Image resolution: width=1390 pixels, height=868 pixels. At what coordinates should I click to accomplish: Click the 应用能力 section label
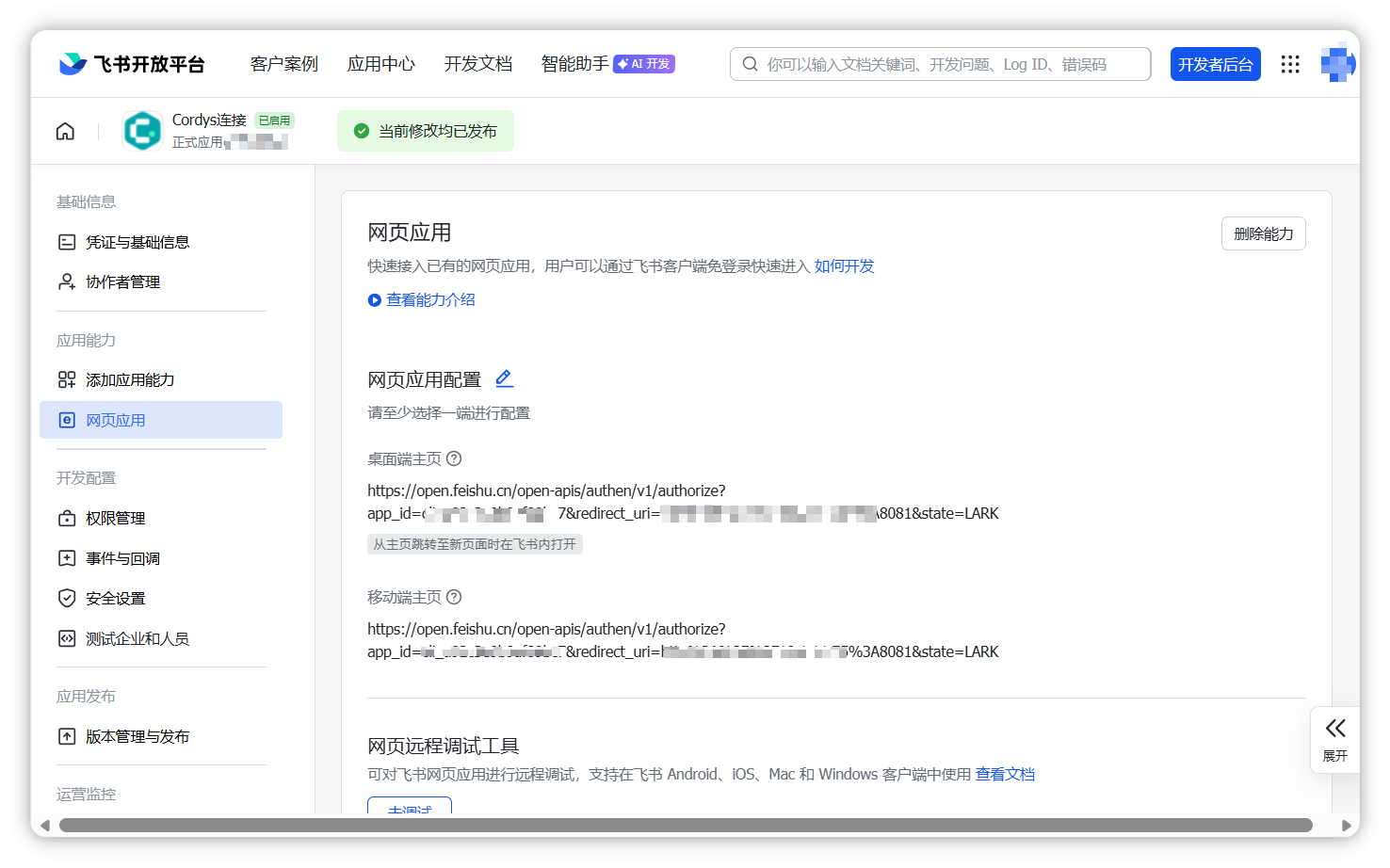[86, 340]
